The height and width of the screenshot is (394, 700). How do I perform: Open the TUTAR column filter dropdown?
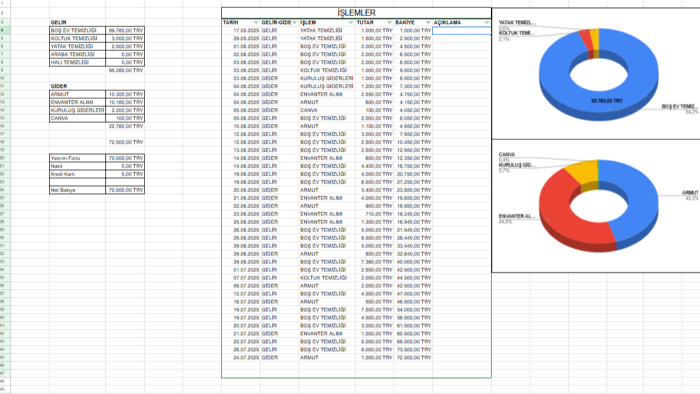[x=390, y=22]
